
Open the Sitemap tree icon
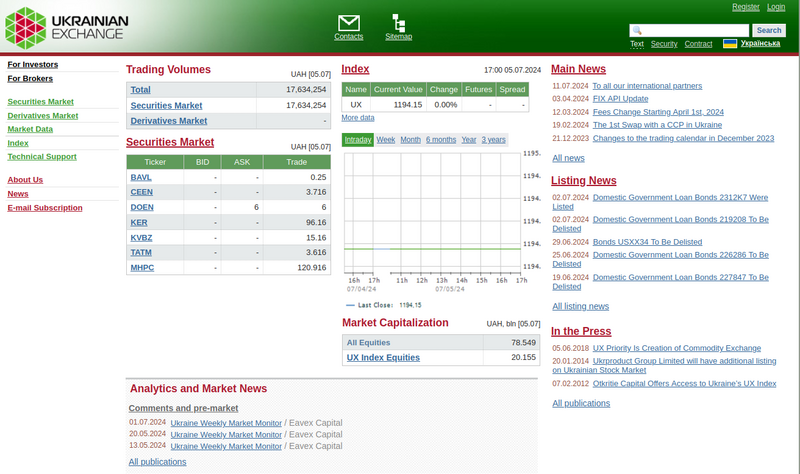coord(398,23)
